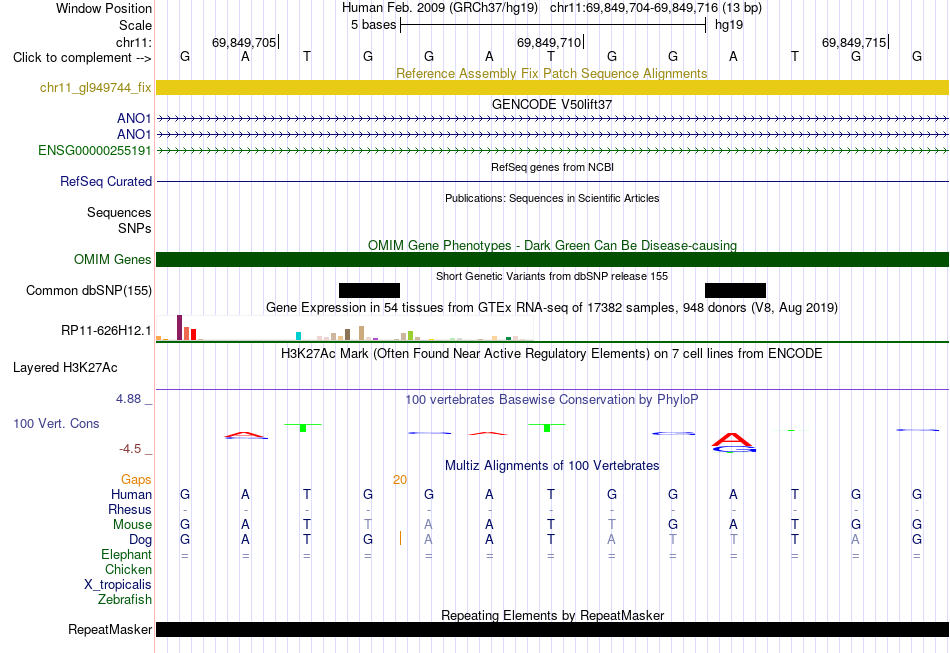Click the 100 Vert. Cons label

click(x=56, y=423)
